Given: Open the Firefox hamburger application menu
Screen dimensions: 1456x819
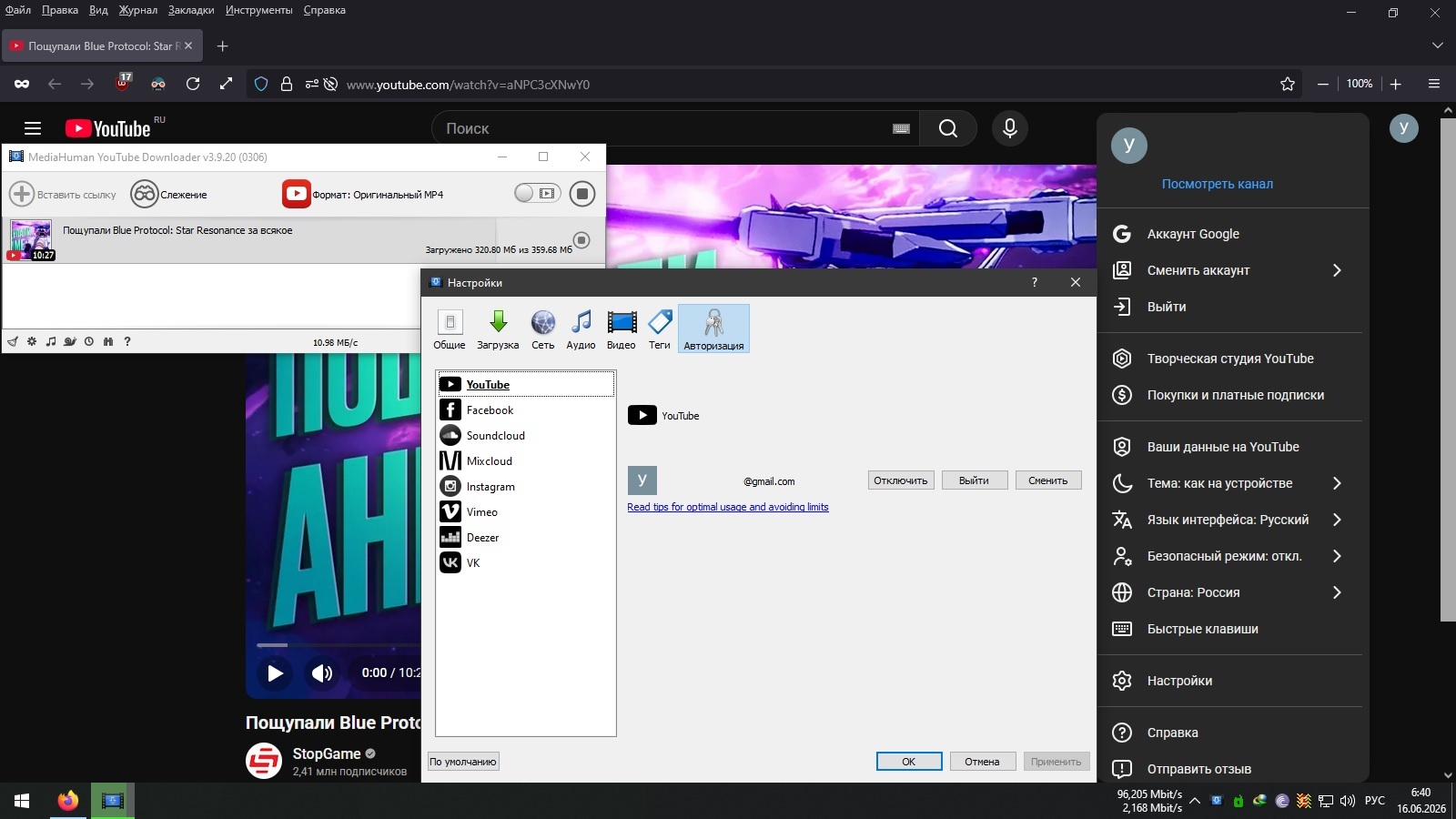Looking at the screenshot, I should click(1434, 84).
